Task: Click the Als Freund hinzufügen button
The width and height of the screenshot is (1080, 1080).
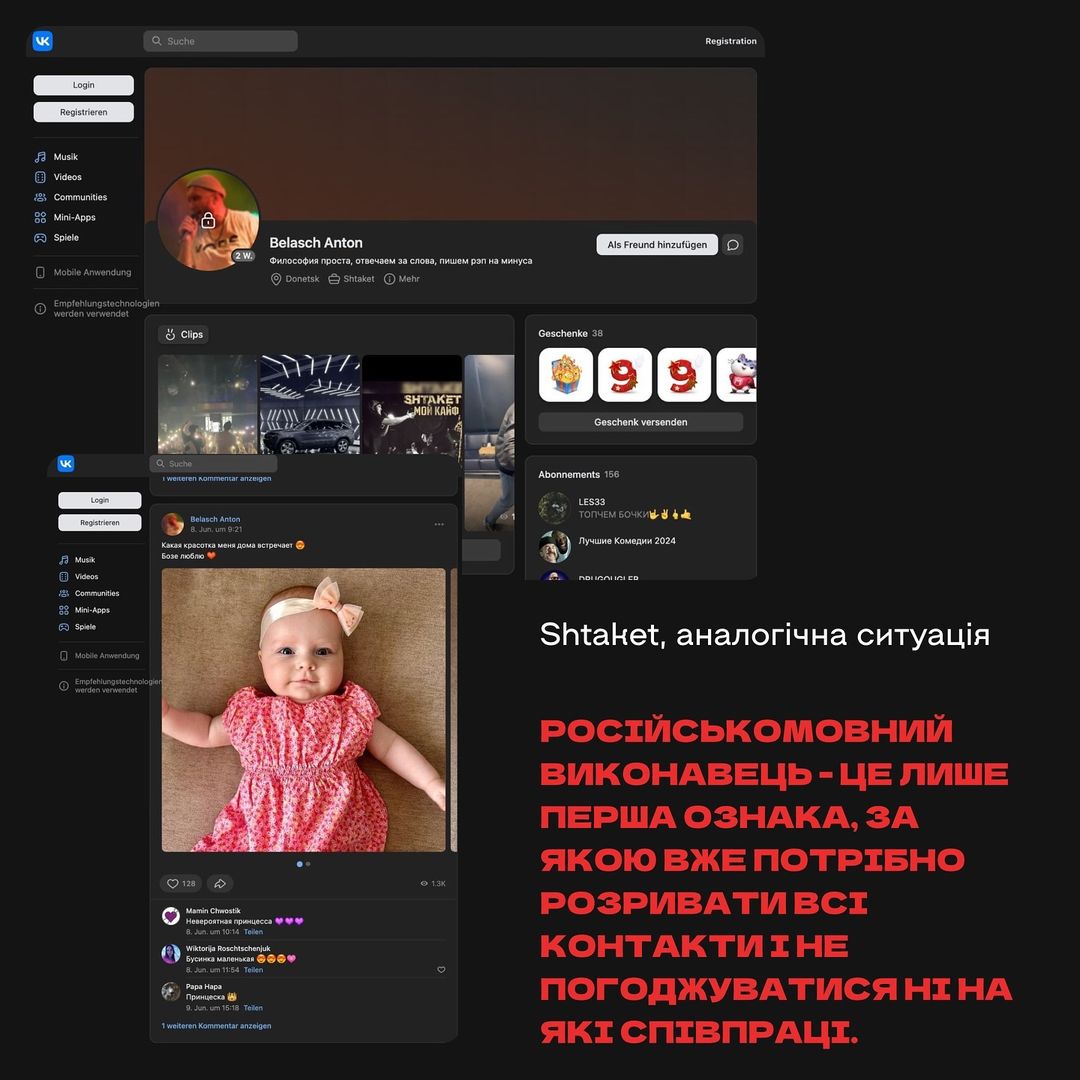Action: (657, 244)
